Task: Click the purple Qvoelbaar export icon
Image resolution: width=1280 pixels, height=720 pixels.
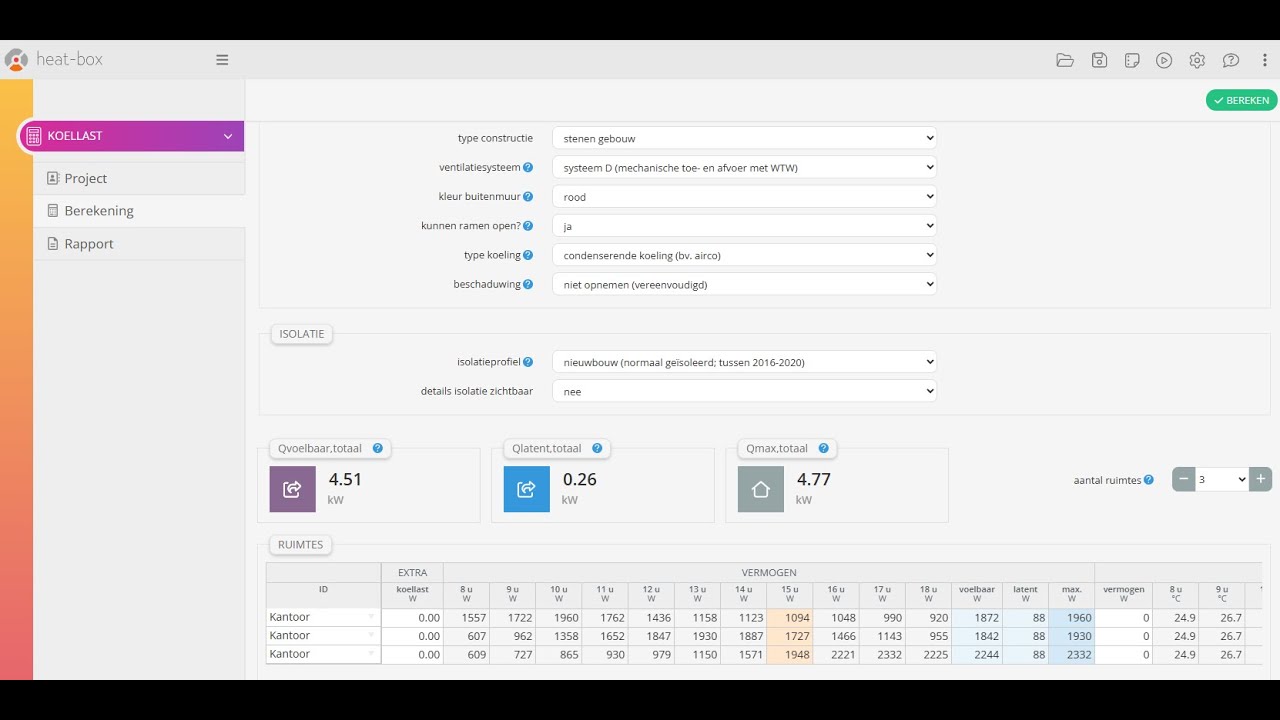Action: (x=293, y=489)
